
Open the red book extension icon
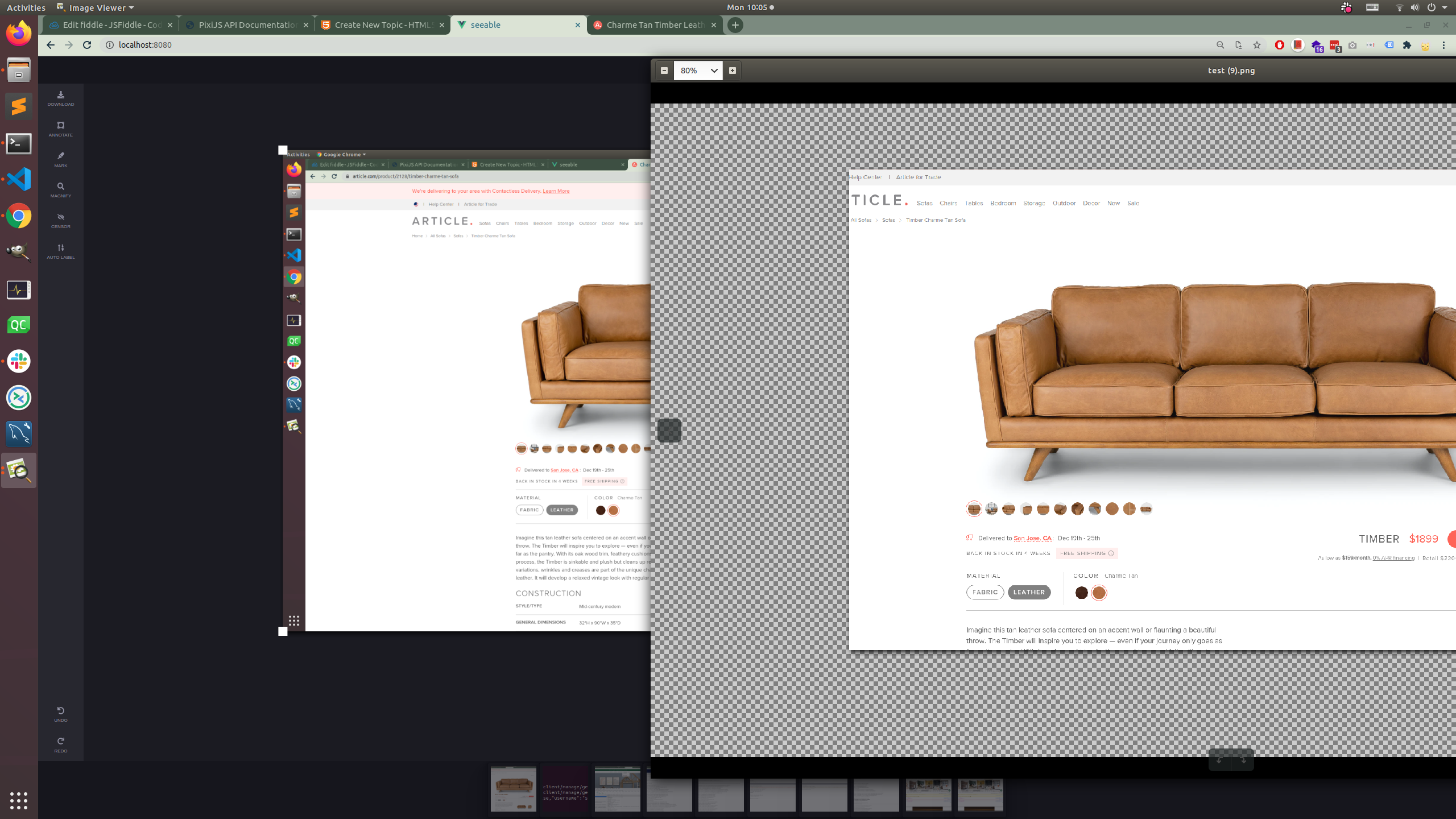point(1297,45)
